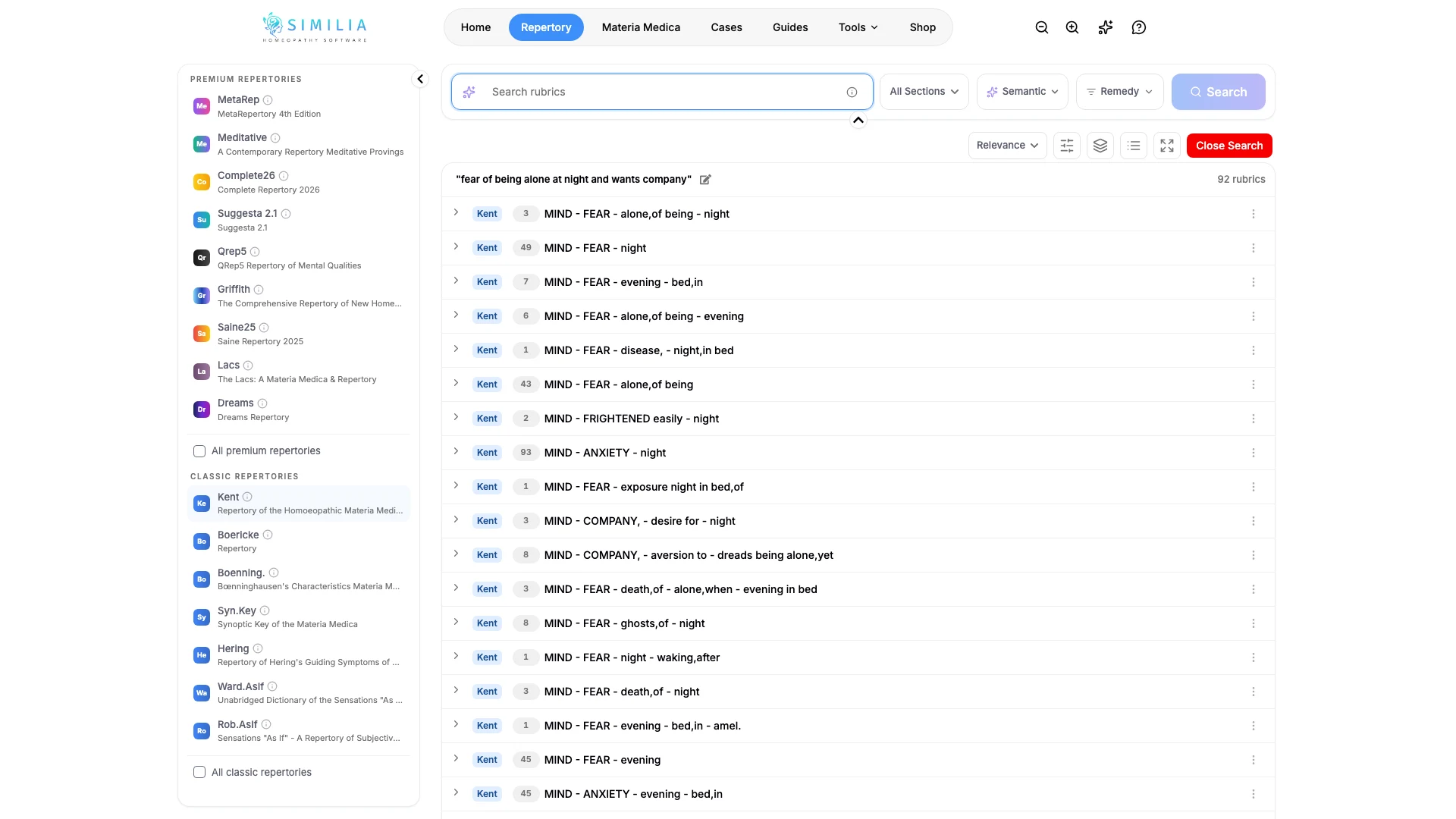This screenshot has width=1456, height=819.
Task: Expand MIND - FEAR - alone,of being - night
Action: pos(456,212)
